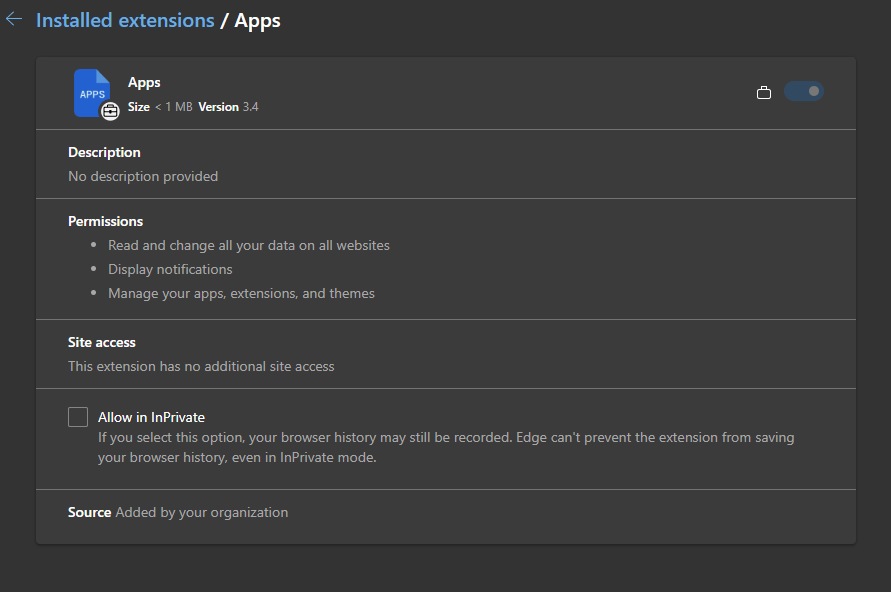The width and height of the screenshot is (891, 592).
Task: Click the Apps extension name in the card header
Action: [x=144, y=83]
